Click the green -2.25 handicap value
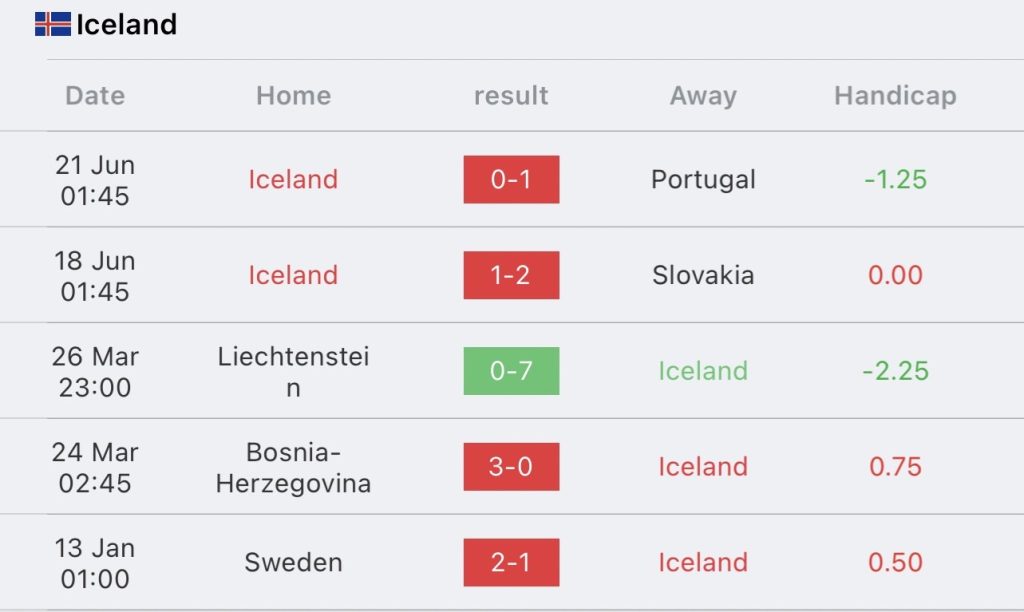Image resolution: width=1024 pixels, height=612 pixels. click(895, 371)
